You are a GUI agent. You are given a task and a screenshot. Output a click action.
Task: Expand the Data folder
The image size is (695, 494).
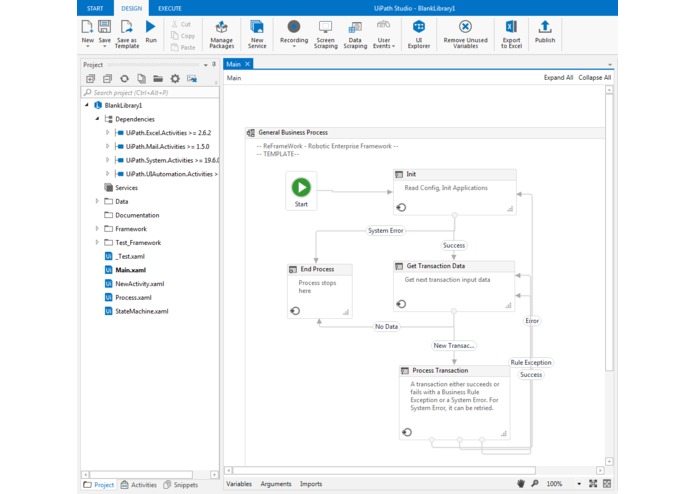click(97, 201)
